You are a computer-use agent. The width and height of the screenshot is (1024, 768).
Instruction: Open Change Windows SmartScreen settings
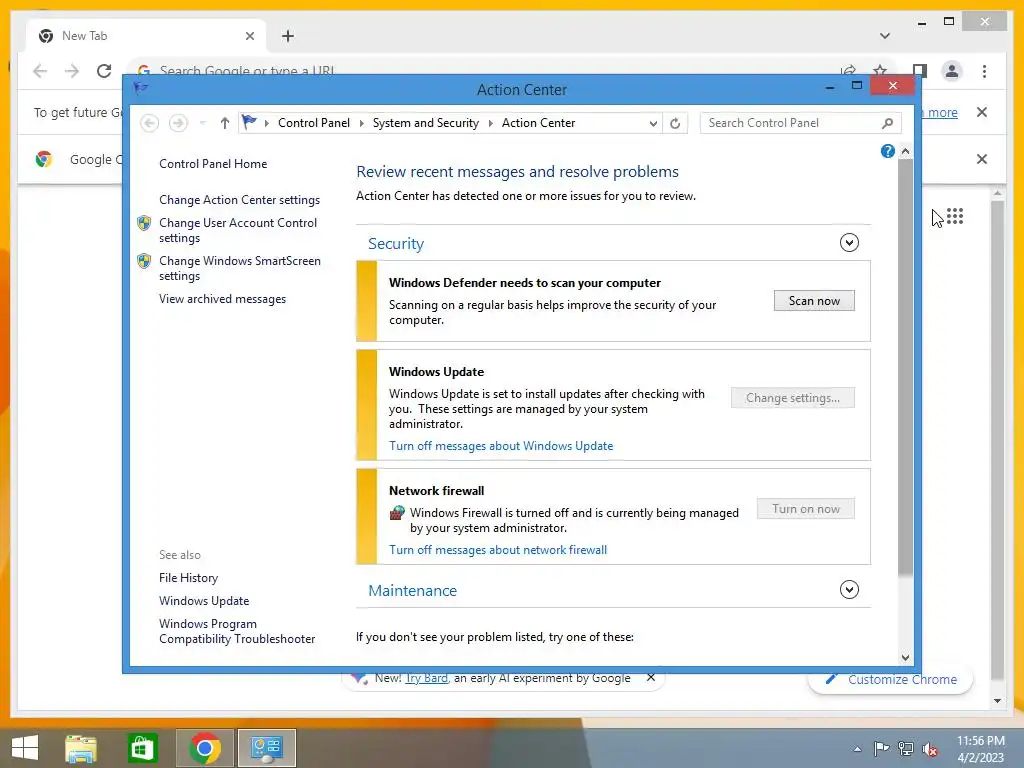(x=240, y=268)
